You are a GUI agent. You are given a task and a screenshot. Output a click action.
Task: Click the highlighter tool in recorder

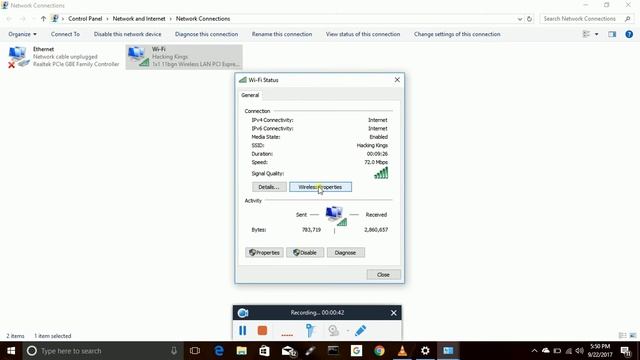coord(311,330)
